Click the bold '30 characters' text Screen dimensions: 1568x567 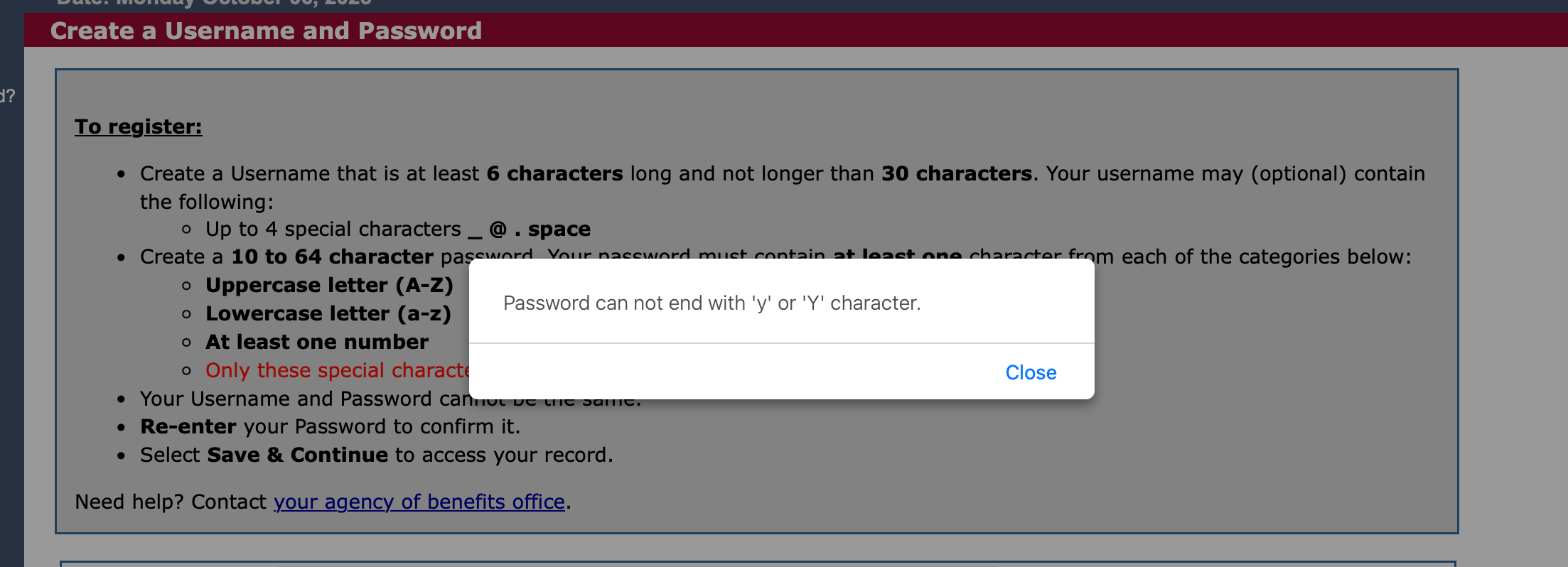(956, 173)
